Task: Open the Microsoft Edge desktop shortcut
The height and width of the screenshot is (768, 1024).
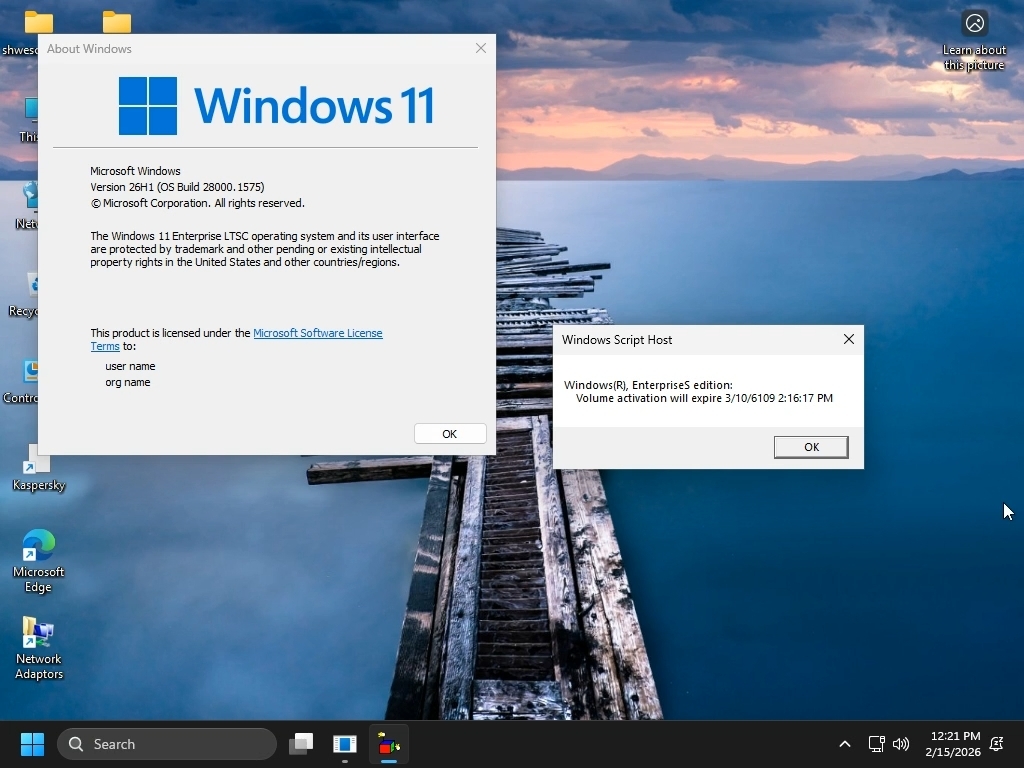Action: point(38,560)
